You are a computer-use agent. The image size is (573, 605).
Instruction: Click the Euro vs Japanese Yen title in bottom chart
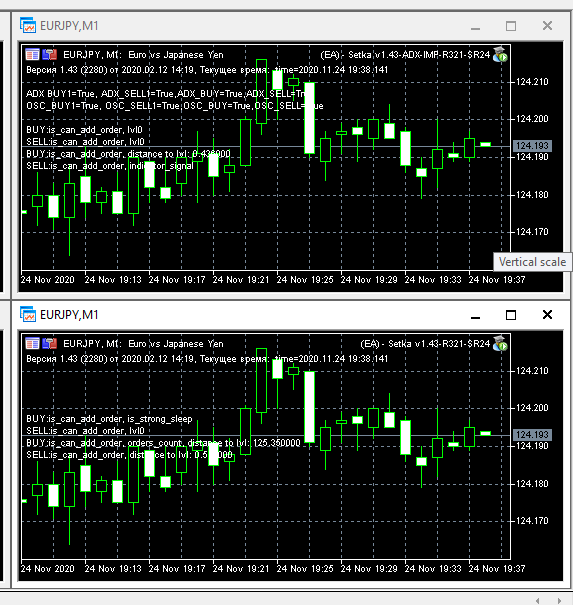coord(176,344)
